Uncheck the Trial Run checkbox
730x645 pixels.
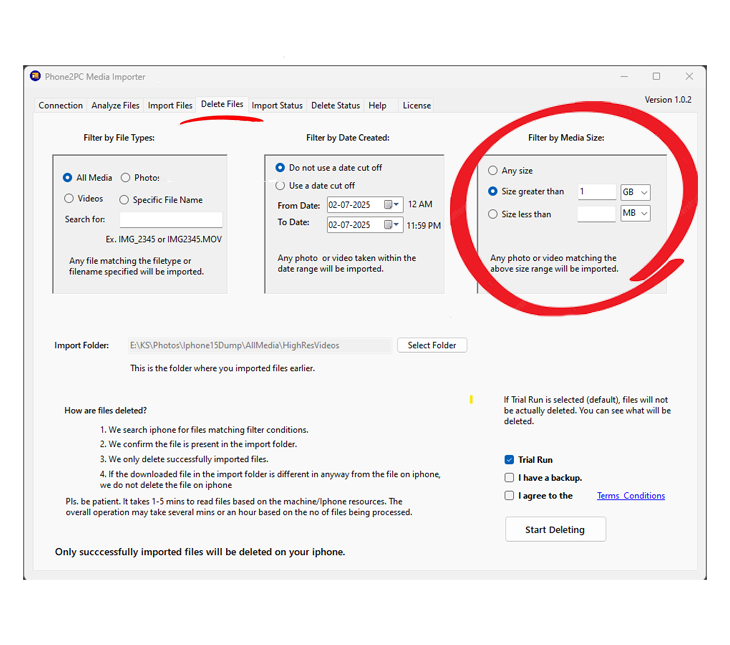[x=509, y=460]
